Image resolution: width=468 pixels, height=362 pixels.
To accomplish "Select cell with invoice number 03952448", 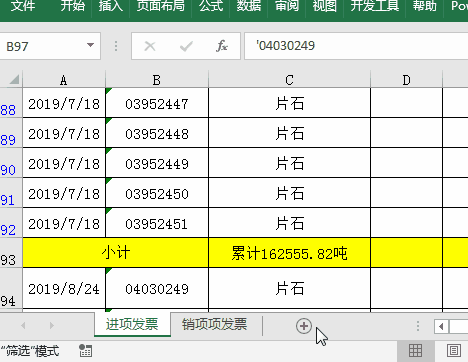I will pyautogui.click(x=157, y=133).
